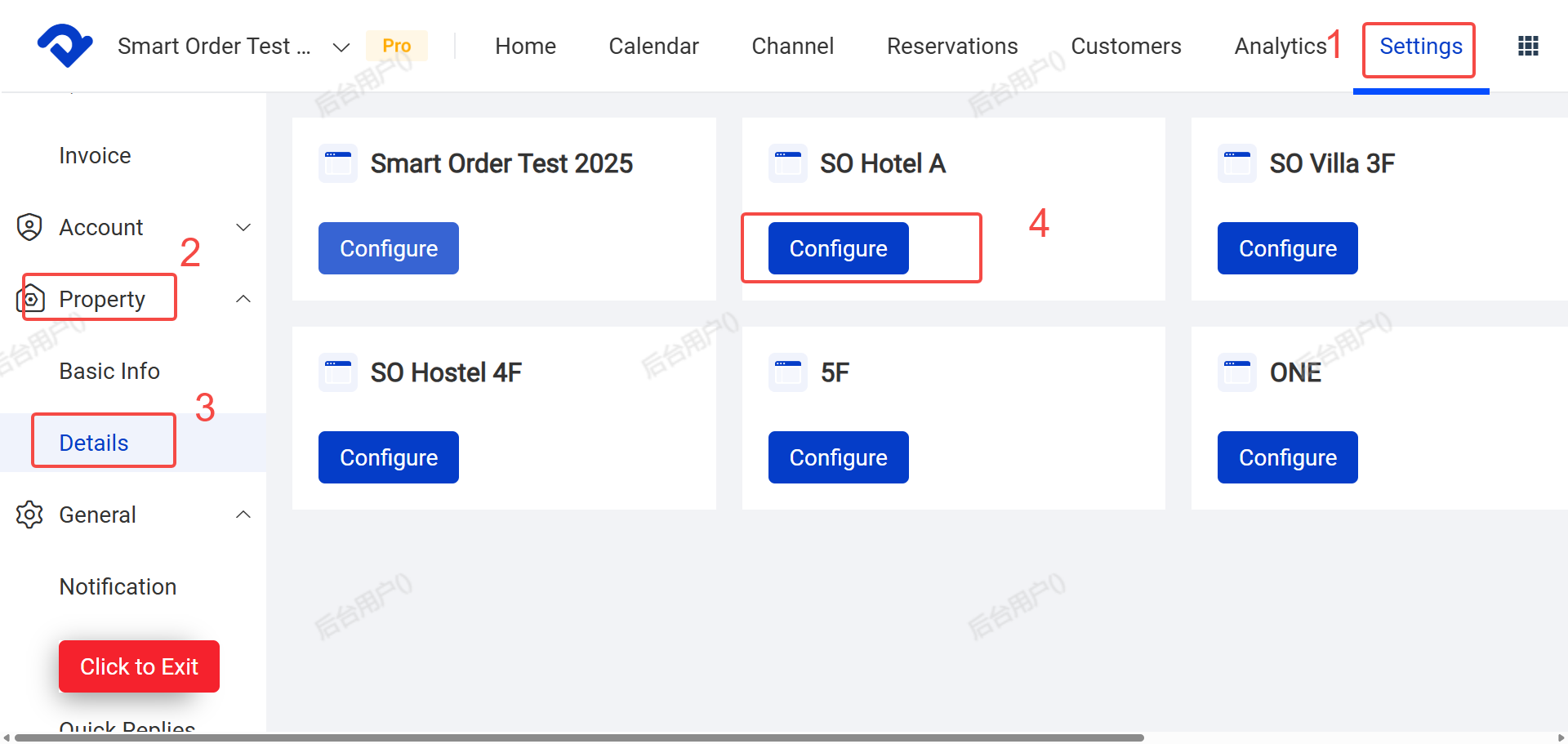Click the blue app logo icon
Screen dimensions: 1568x744
pyautogui.click(x=65, y=46)
